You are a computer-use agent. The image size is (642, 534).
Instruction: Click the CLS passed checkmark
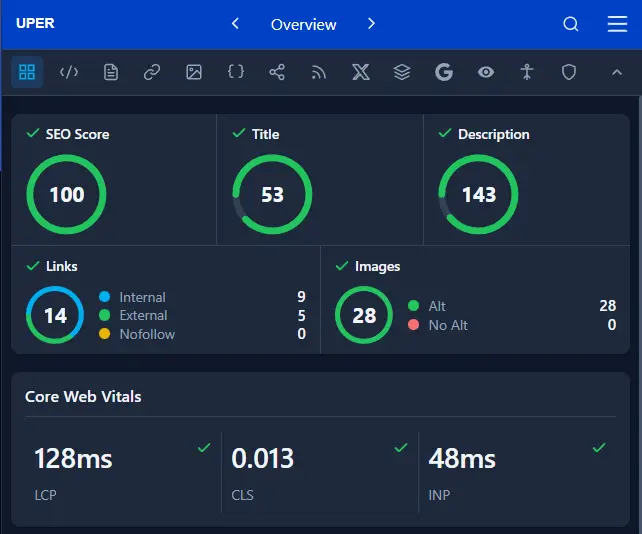coord(401,448)
